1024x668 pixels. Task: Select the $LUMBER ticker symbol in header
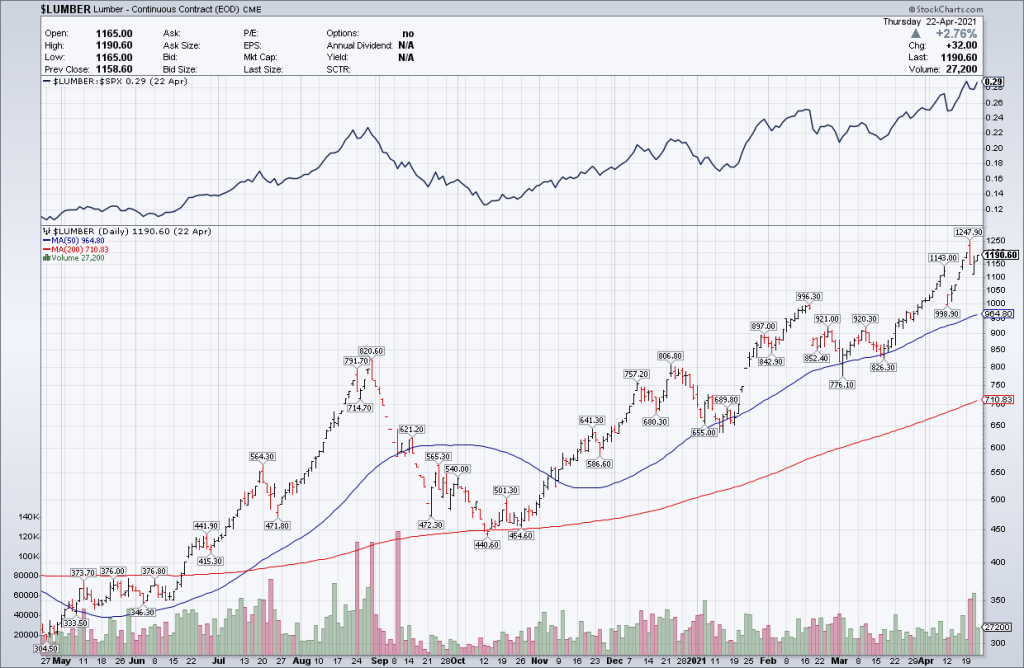tap(67, 8)
